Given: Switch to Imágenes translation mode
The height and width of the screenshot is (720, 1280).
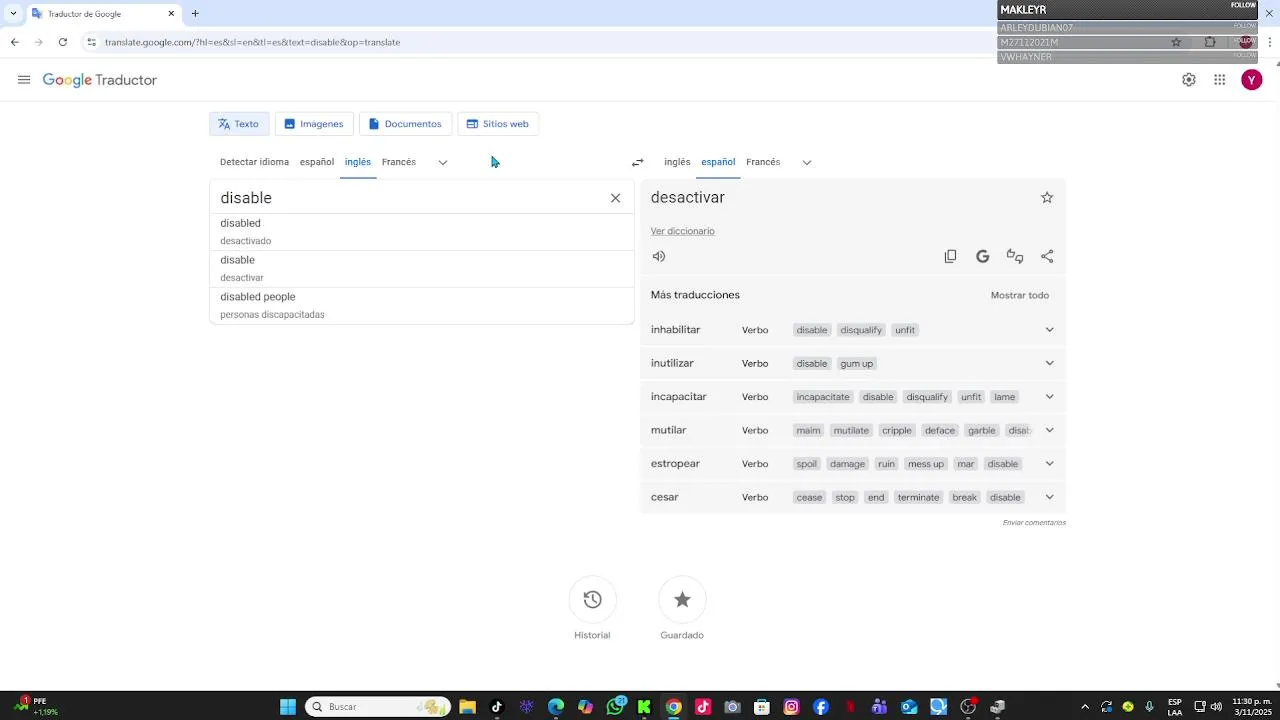Looking at the screenshot, I should [314, 124].
